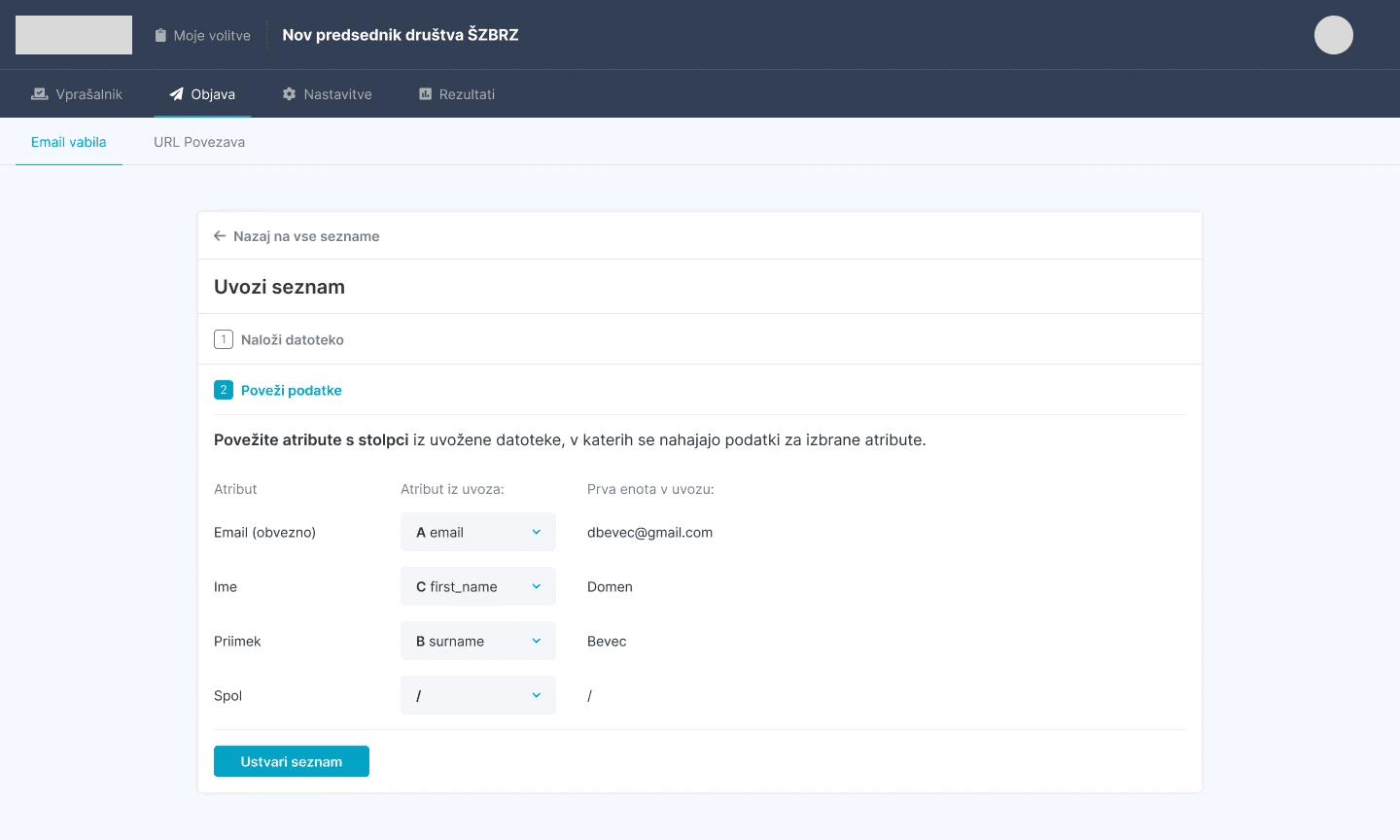Click the back arrow beside Nazaj na vse sezname
Viewport: 1400px width, 840px height.
[219, 235]
